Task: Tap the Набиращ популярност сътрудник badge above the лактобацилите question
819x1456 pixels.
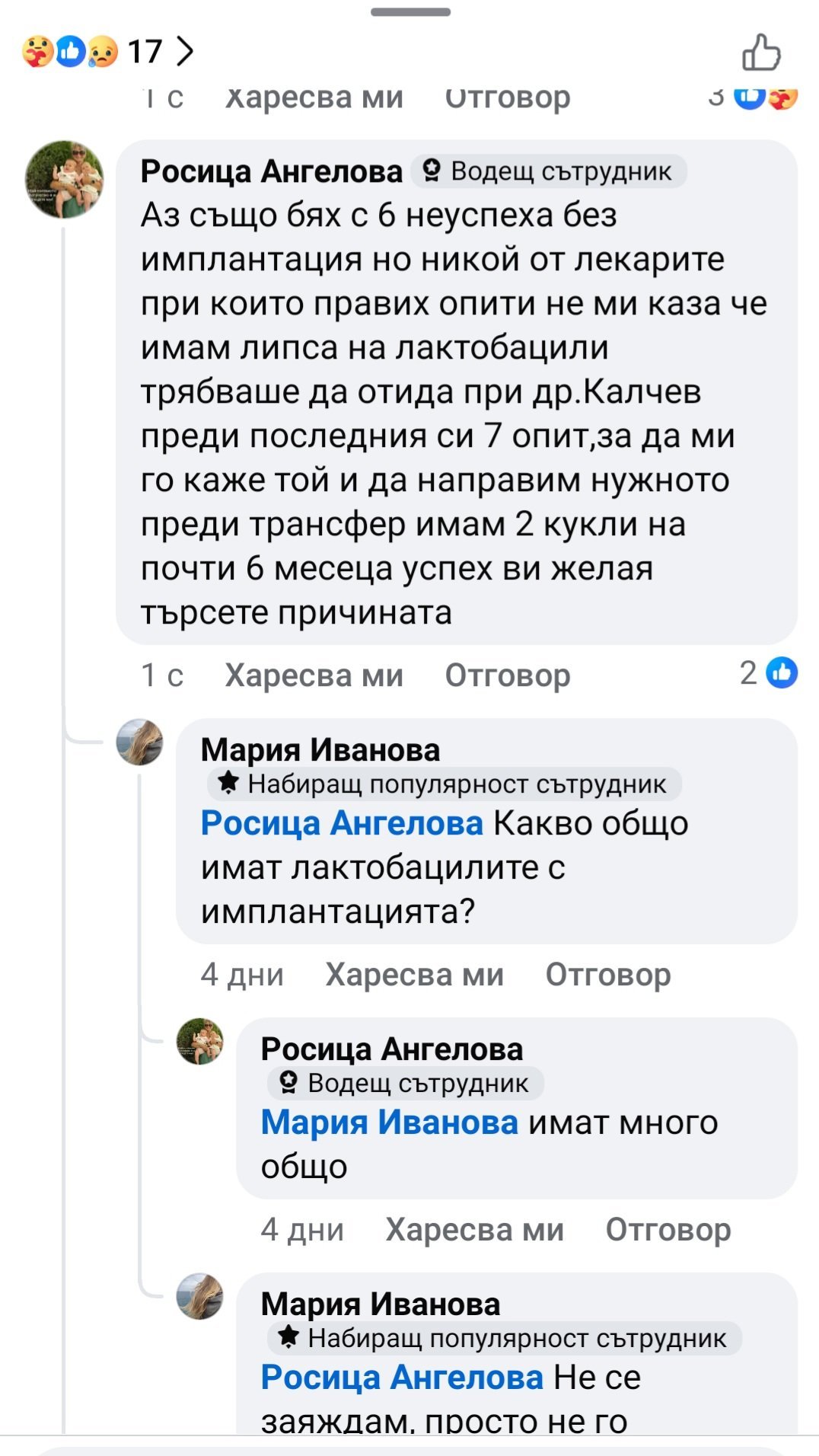Action: point(445,784)
